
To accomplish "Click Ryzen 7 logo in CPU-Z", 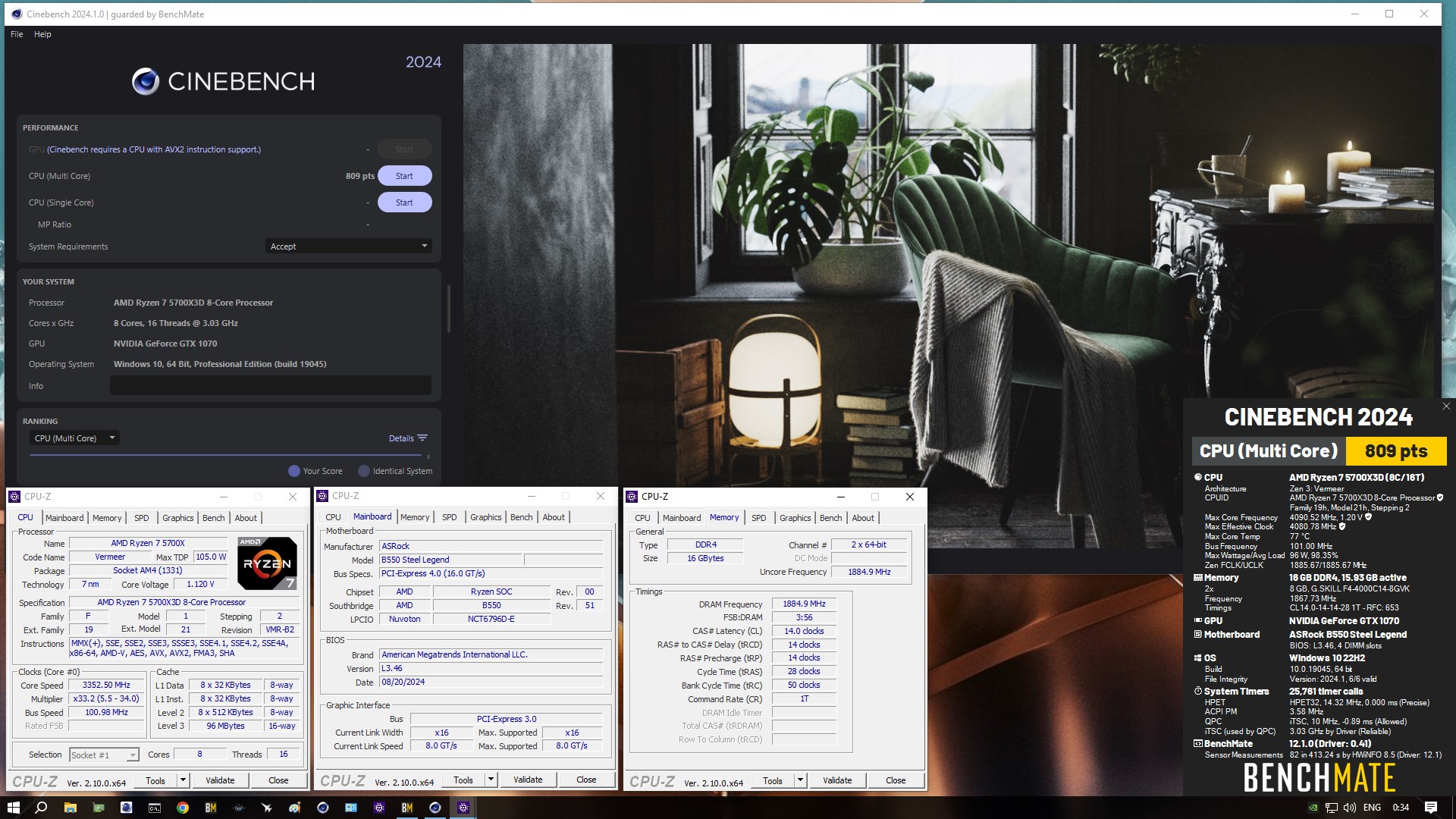I will coord(267,563).
